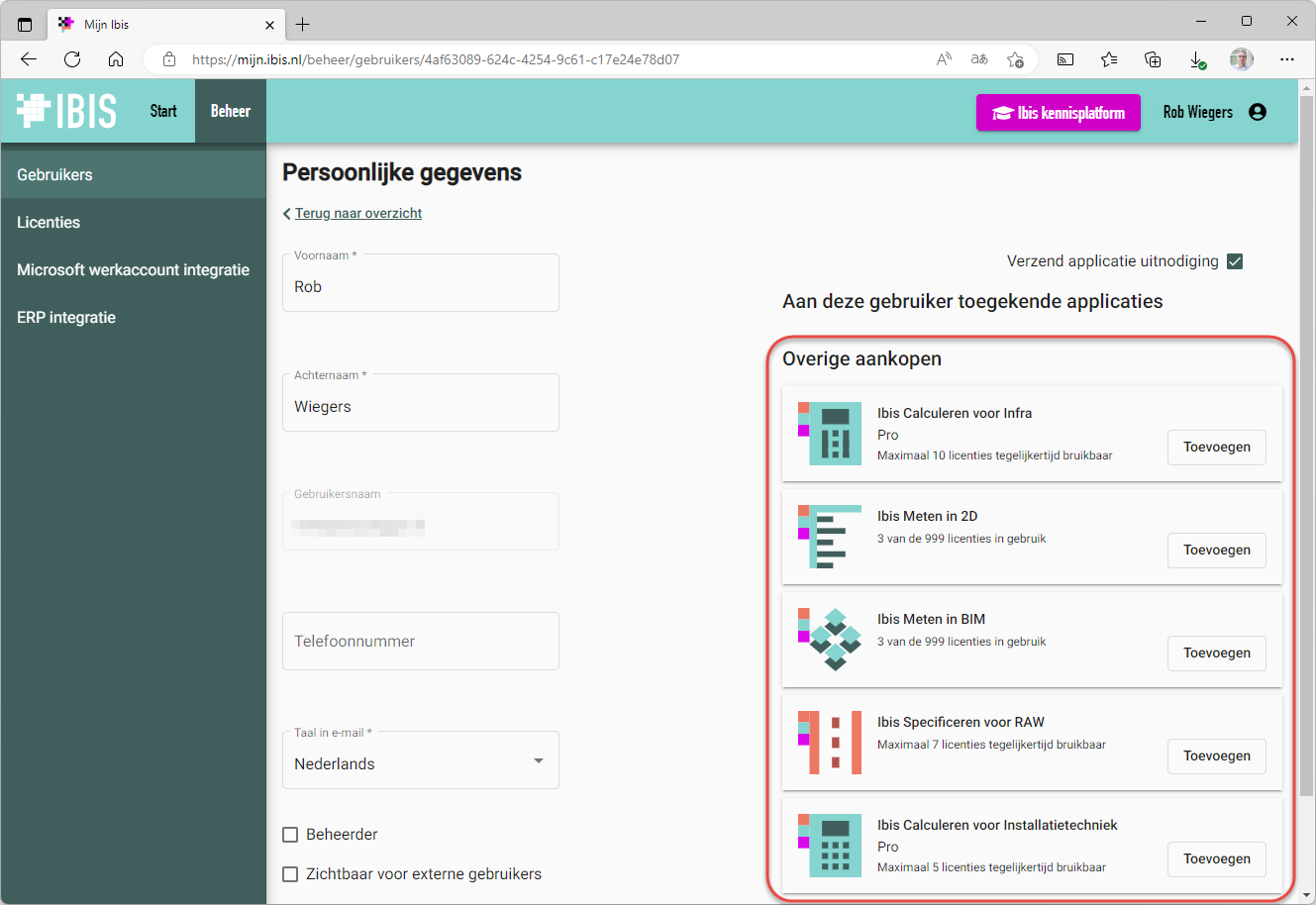
Task: Click the read aloud icon in the address bar
Action: [x=944, y=59]
